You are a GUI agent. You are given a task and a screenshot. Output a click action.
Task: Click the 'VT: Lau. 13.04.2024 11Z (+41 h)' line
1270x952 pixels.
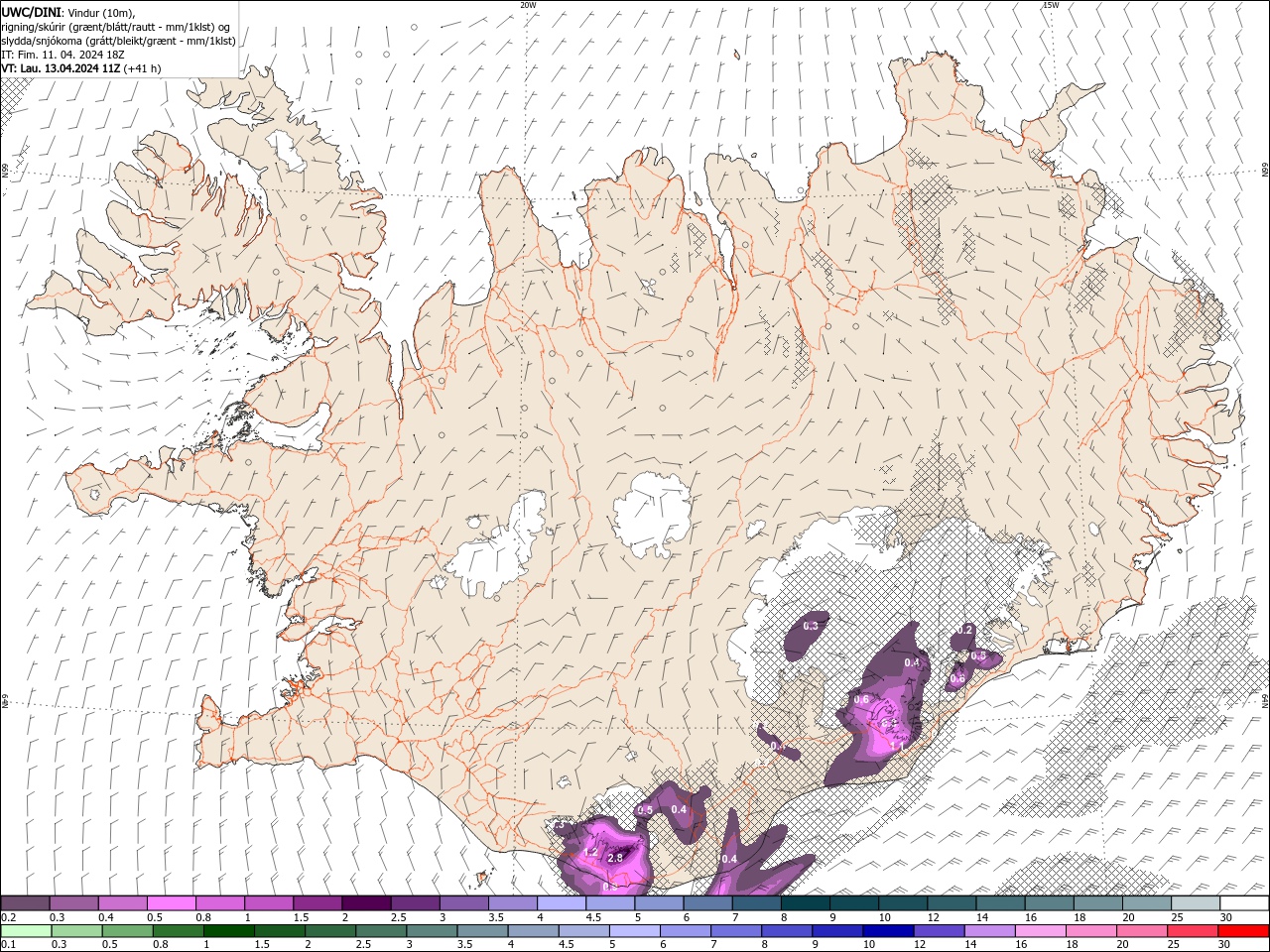coord(81,68)
